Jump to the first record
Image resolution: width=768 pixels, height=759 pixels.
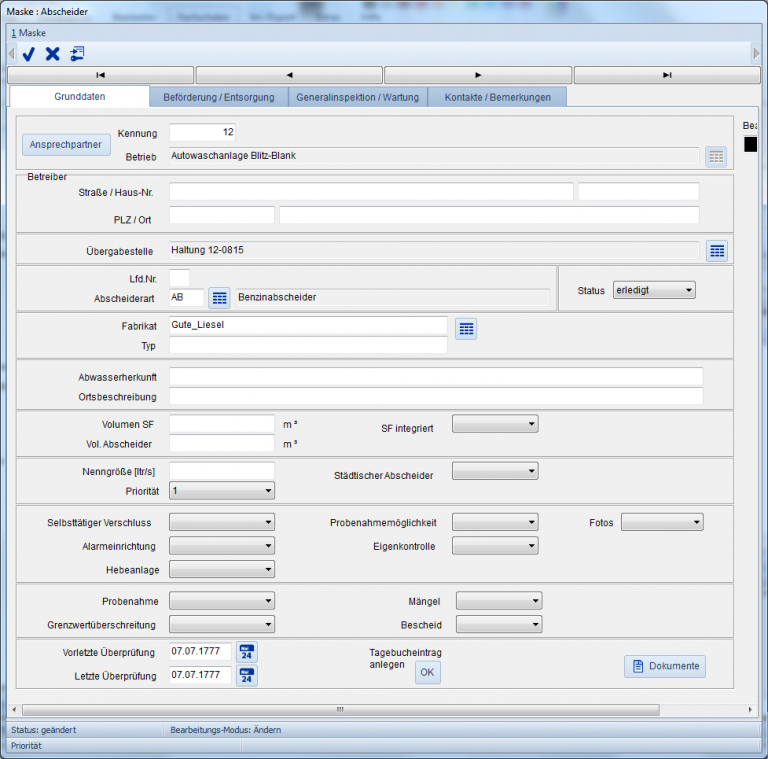(100, 75)
